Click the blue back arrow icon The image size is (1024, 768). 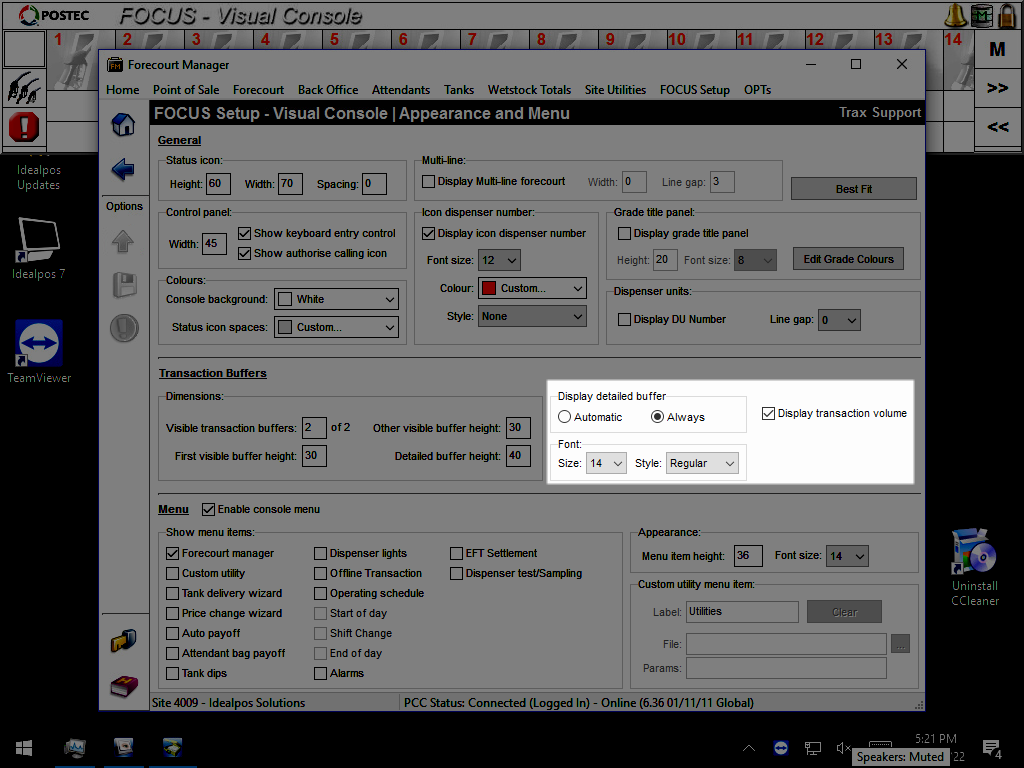[x=123, y=169]
